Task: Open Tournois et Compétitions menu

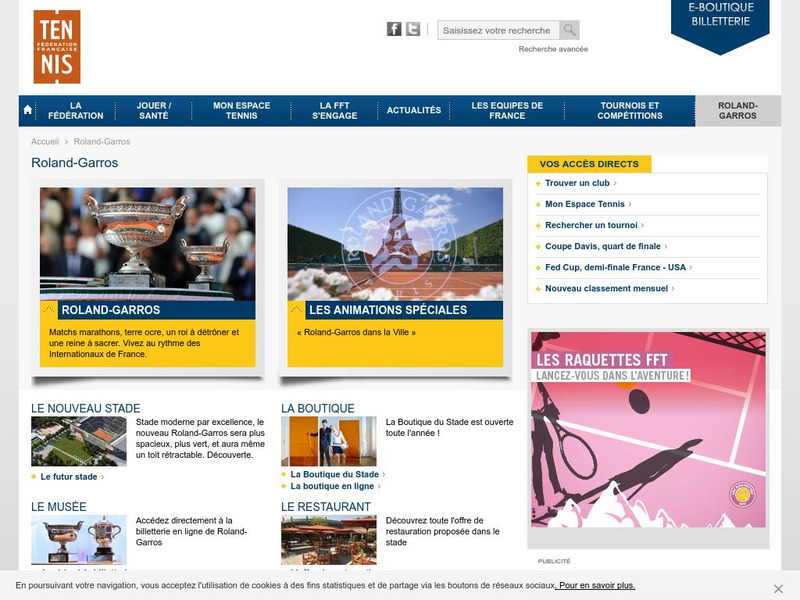Action: coord(630,111)
